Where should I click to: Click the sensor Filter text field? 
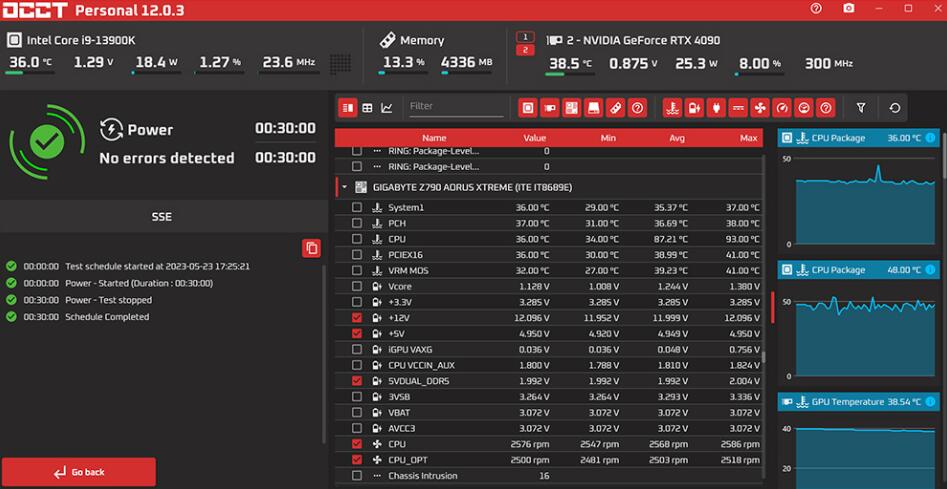[453, 106]
